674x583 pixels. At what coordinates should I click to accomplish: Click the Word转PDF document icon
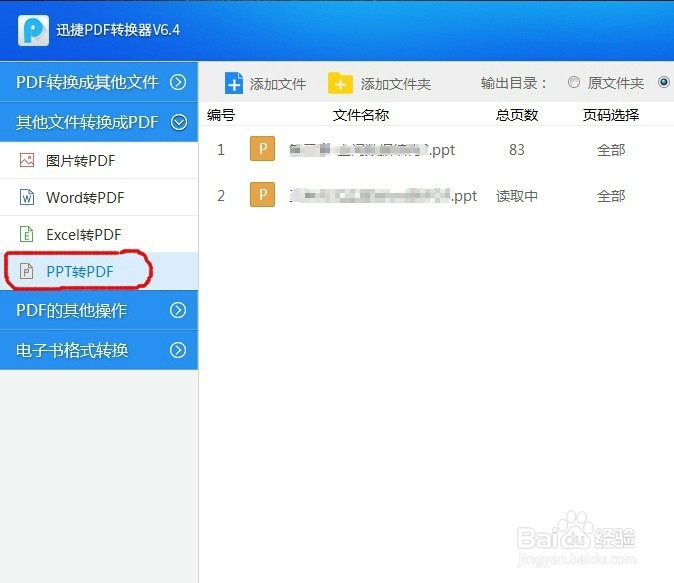pyautogui.click(x=27, y=197)
